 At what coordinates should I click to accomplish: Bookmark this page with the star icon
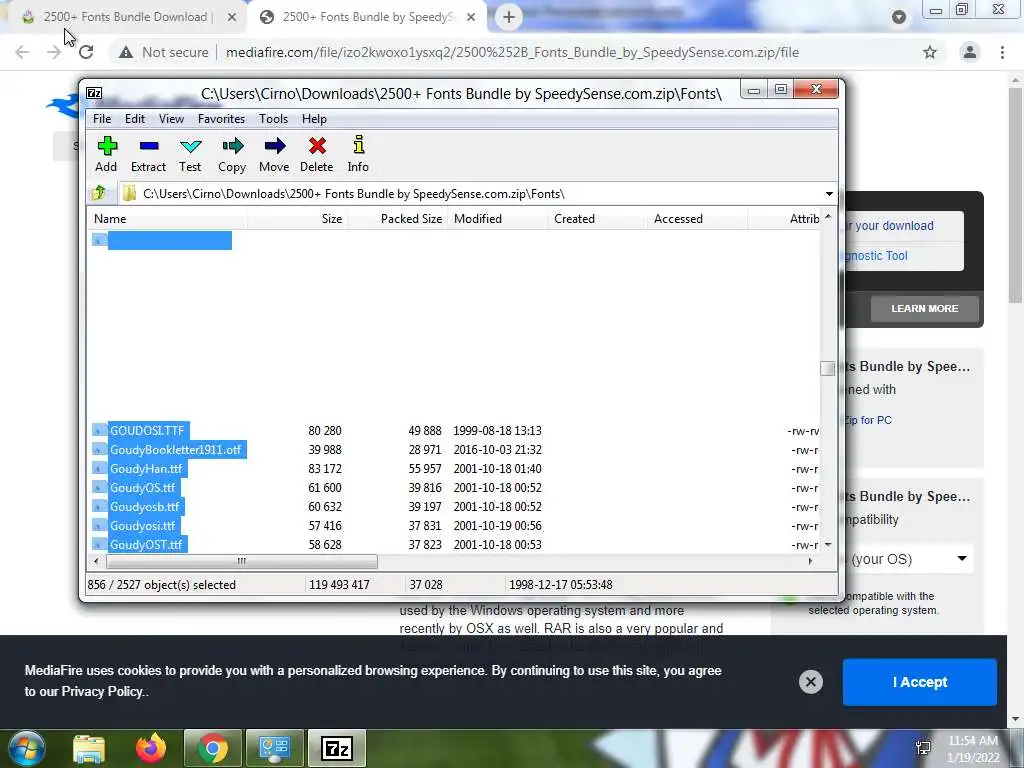930,52
